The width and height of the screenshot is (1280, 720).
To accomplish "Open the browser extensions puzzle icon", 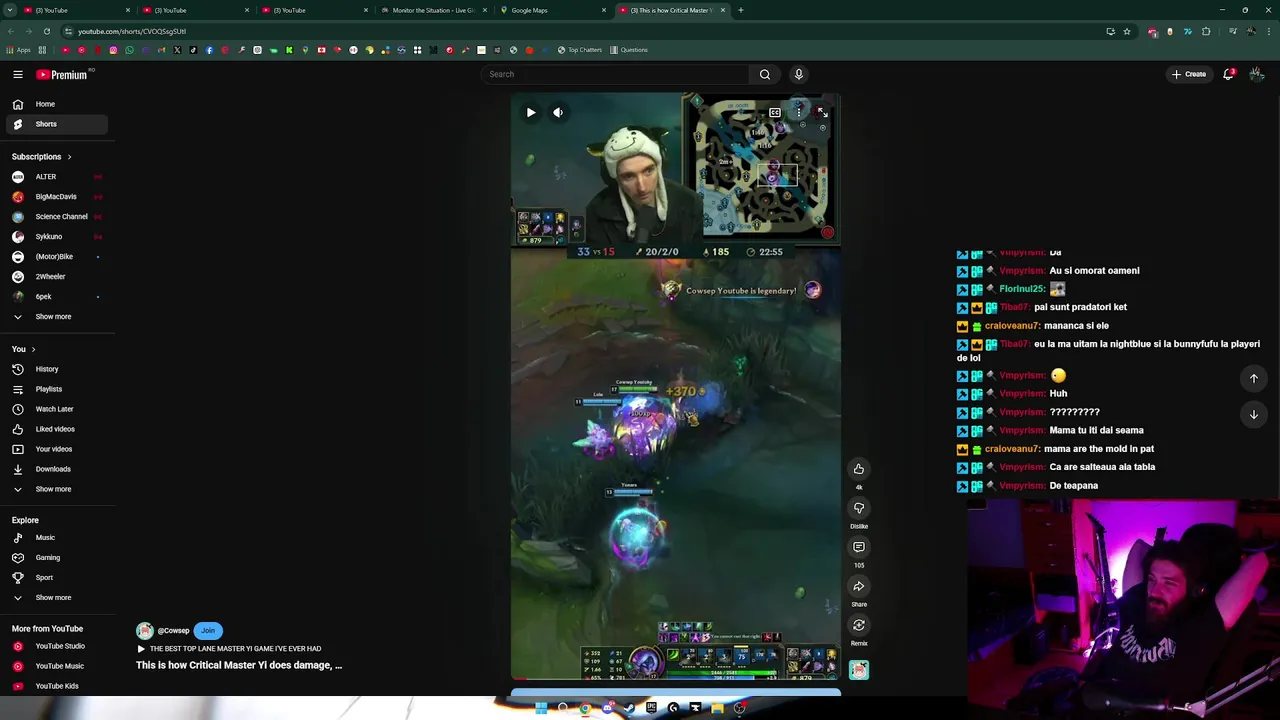I will click(1206, 31).
